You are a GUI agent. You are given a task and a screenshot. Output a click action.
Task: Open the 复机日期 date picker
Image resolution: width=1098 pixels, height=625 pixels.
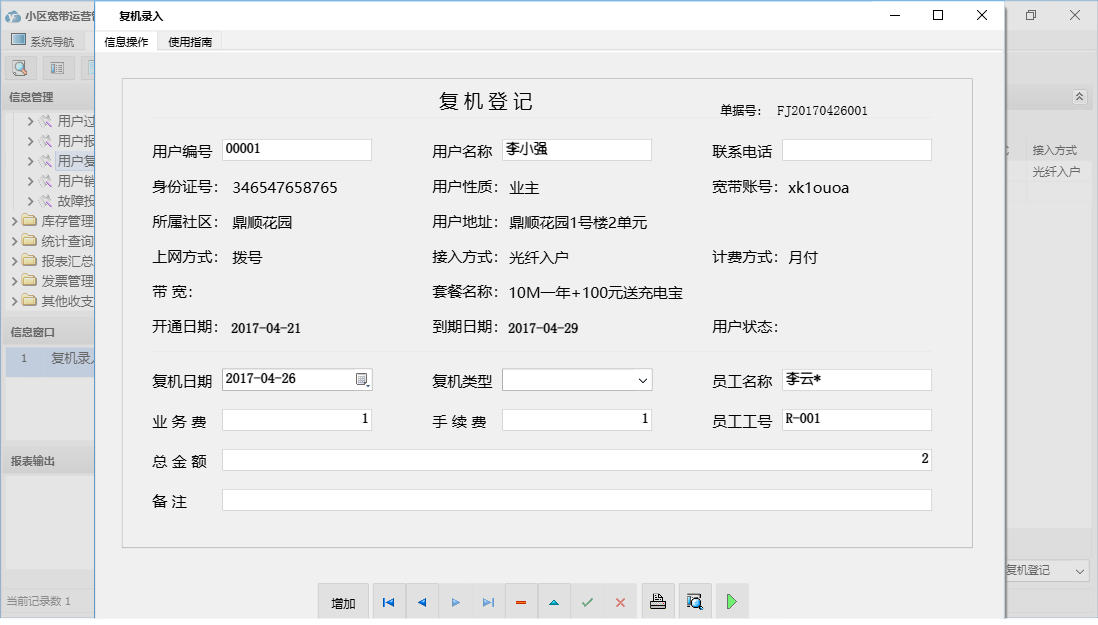[362, 380]
